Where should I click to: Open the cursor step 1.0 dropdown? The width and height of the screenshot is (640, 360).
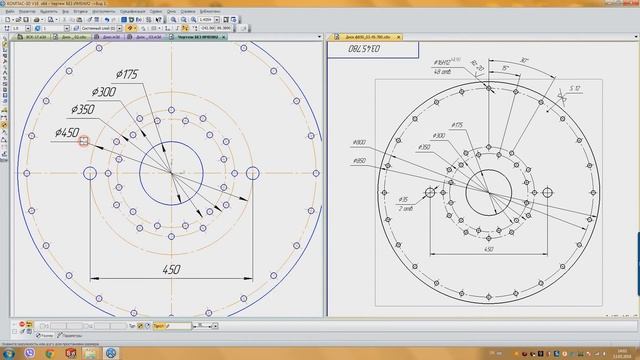coord(28,29)
